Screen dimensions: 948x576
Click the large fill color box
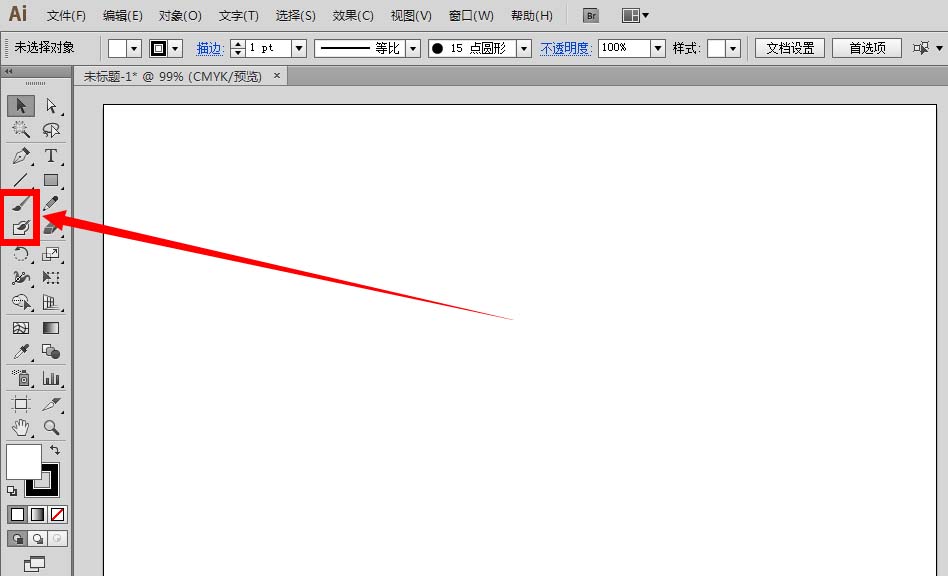pos(24,462)
